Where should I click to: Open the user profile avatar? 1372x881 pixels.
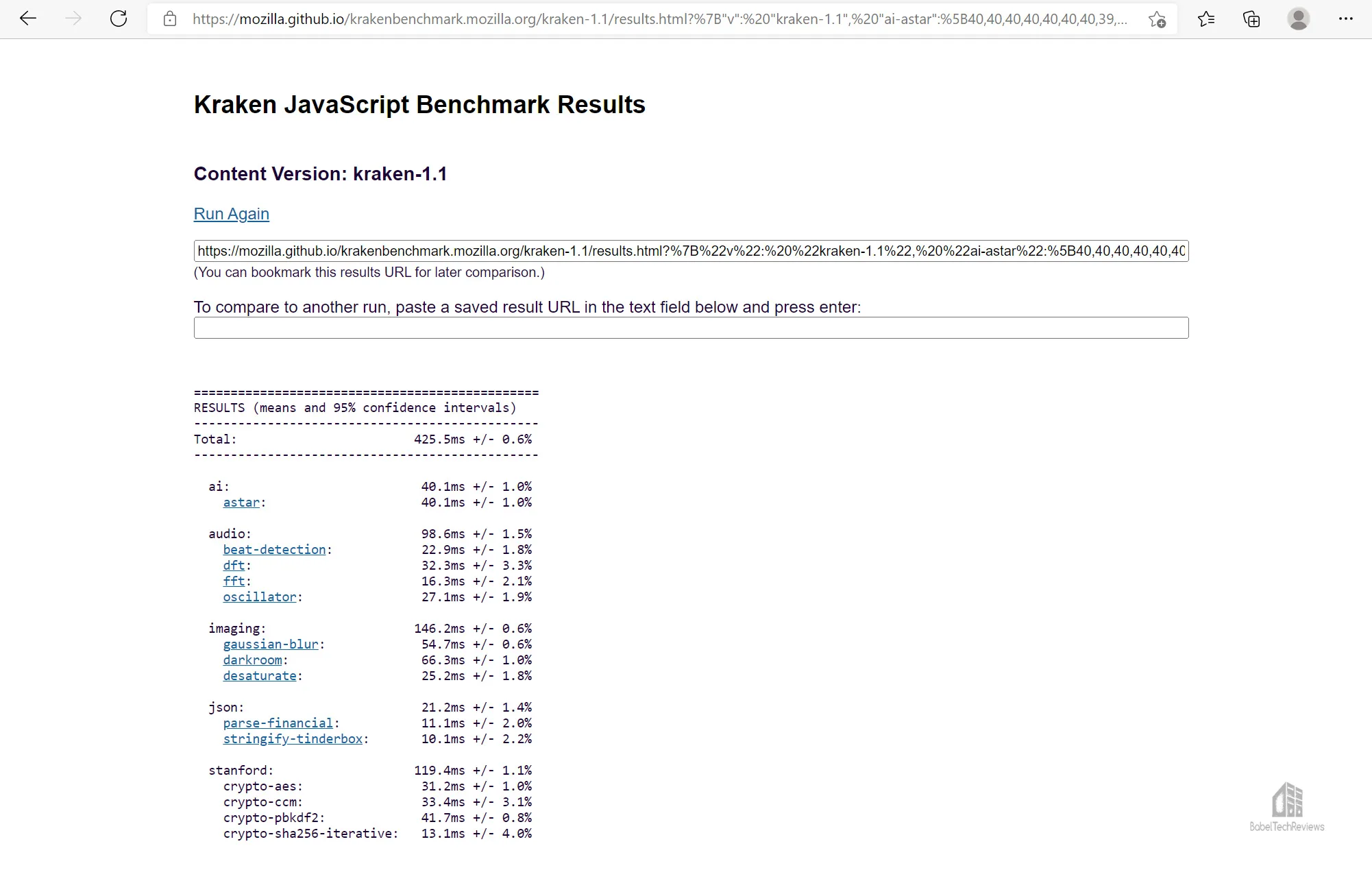tap(1298, 19)
